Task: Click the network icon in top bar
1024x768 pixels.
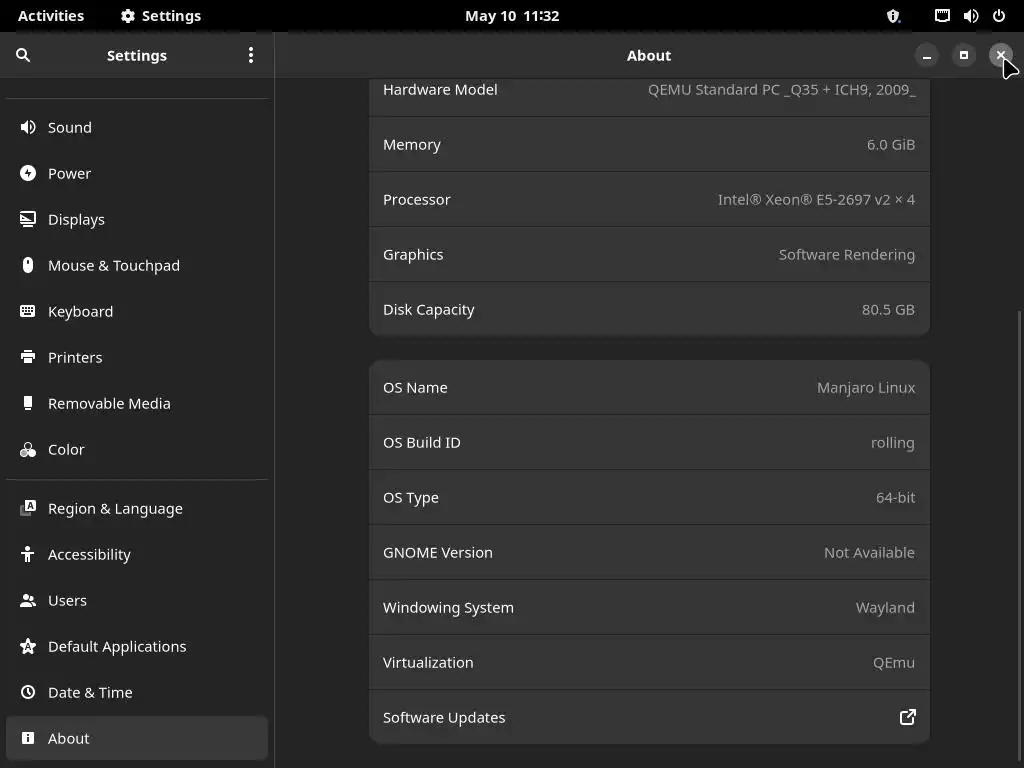Action: 942,16
